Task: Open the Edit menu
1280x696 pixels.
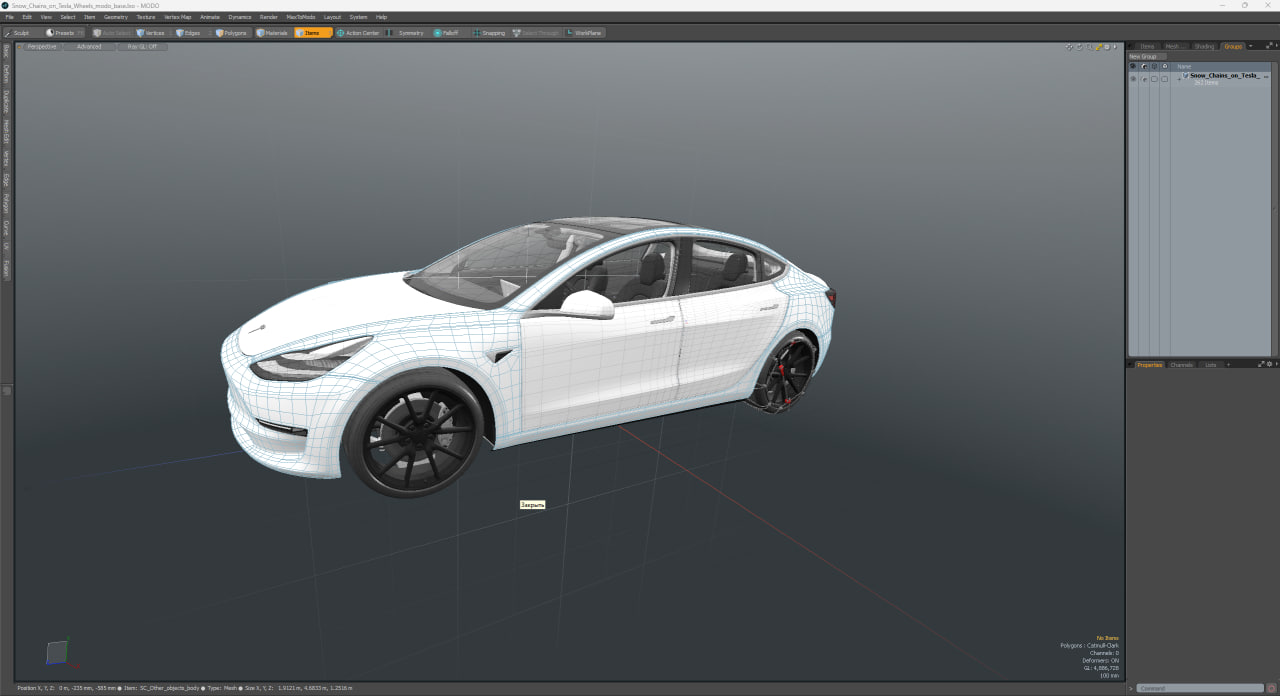Action: [27, 17]
